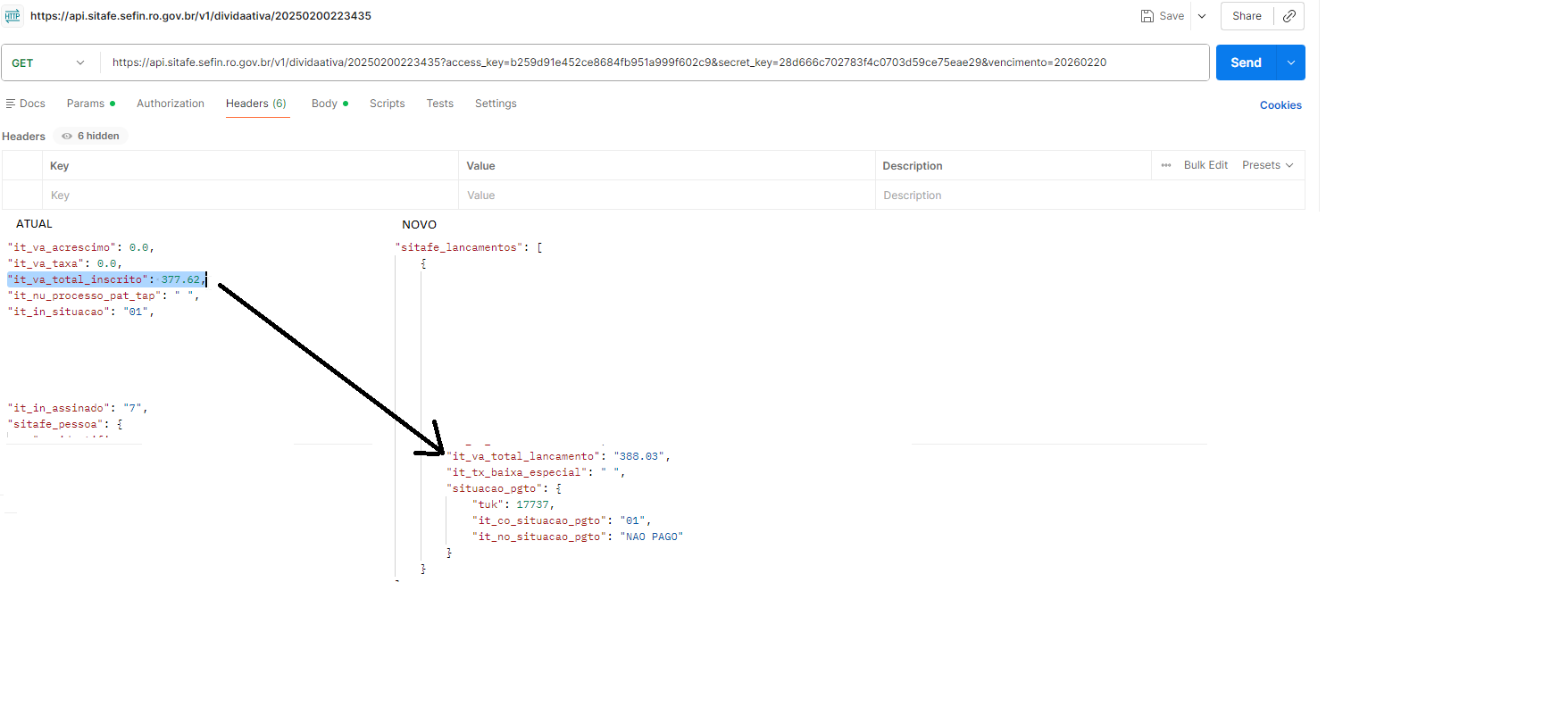This screenshot has width=1568, height=724.
Task: Open the Authorization tab
Action: [x=171, y=104]
